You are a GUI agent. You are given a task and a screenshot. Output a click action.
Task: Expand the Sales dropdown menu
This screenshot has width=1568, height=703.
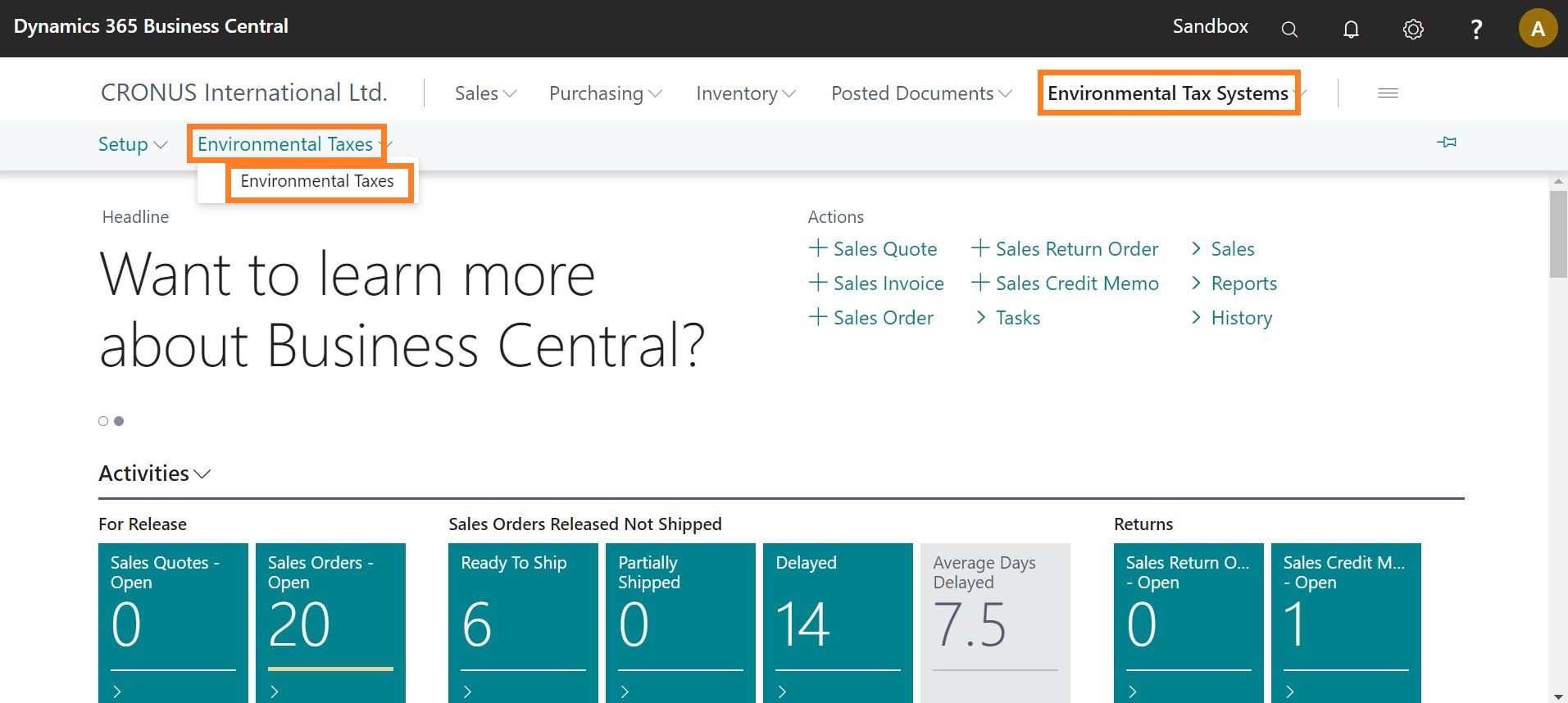click(485, 93)
